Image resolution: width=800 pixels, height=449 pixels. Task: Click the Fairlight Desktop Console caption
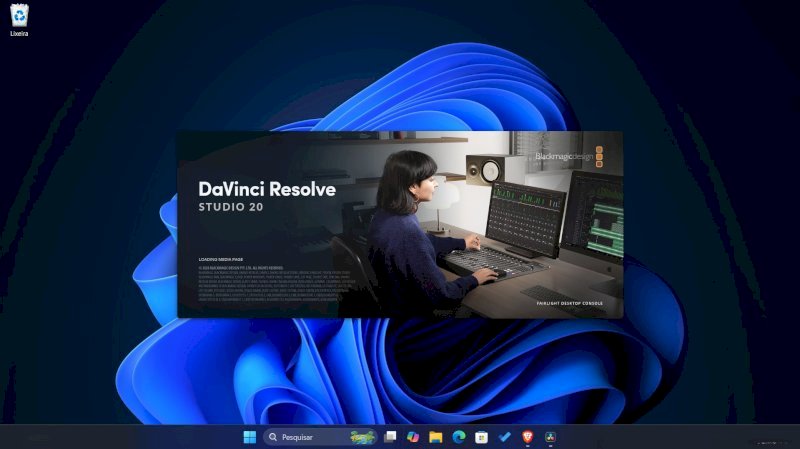[569, 303]
